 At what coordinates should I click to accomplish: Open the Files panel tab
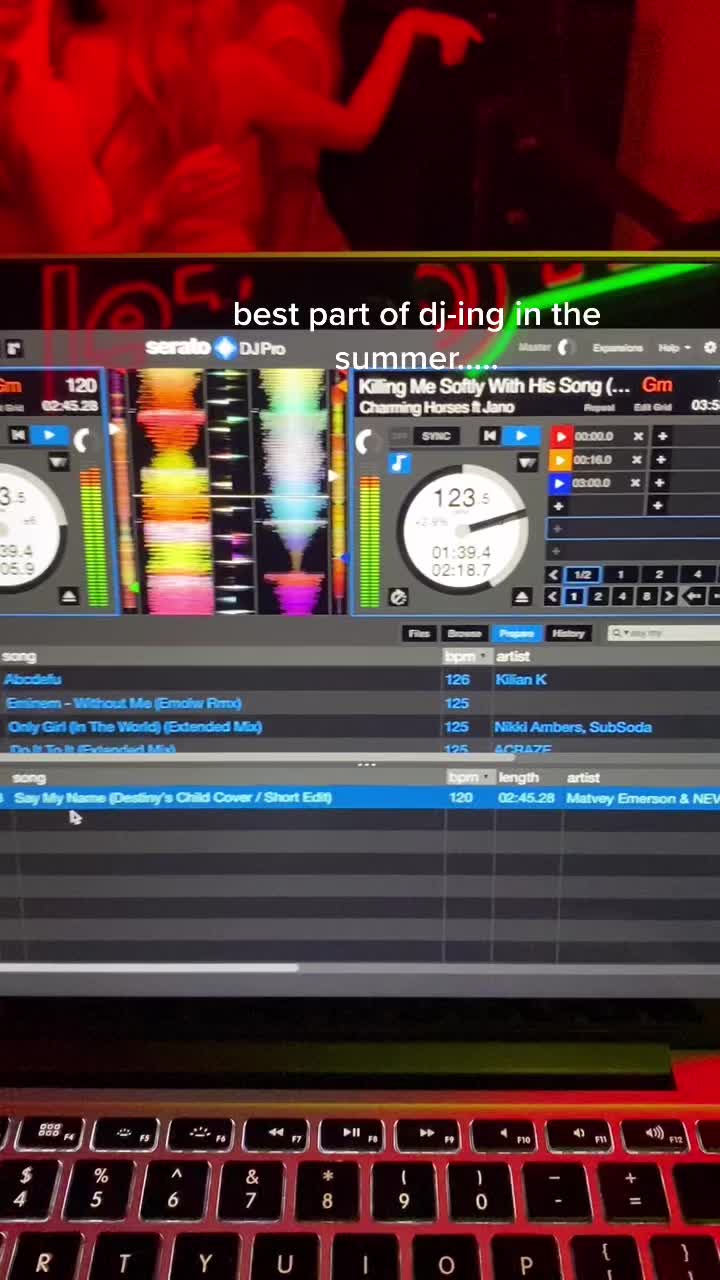pyautogui.click(x=419, y=633)
